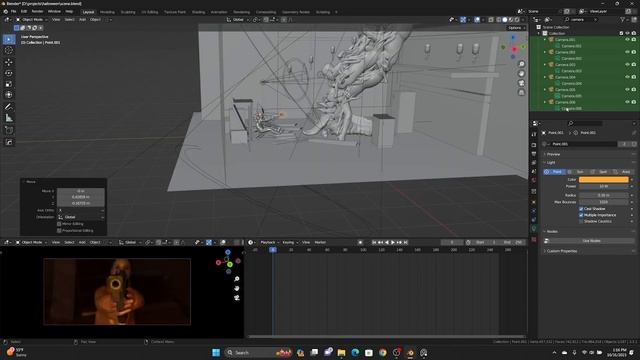This screenshot has width=640, height=360.
Task: Select the Scale tool in left toolbar
Action: (9, 84)
